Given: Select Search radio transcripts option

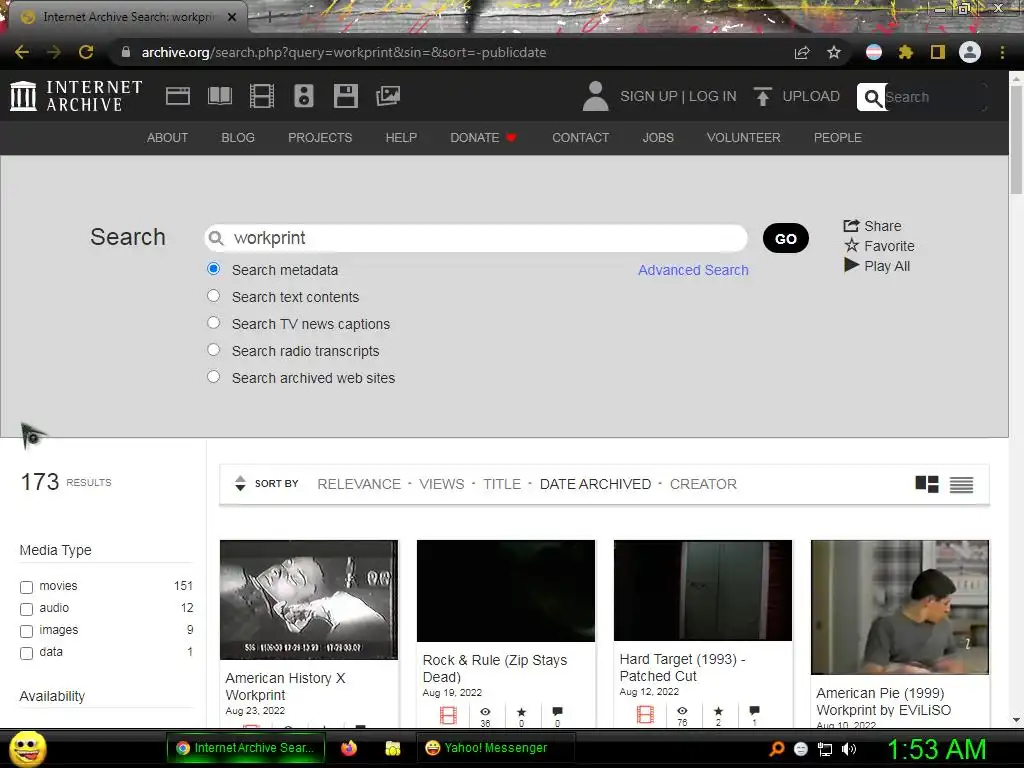Looking at the screenshot, I should click(214, 349).
